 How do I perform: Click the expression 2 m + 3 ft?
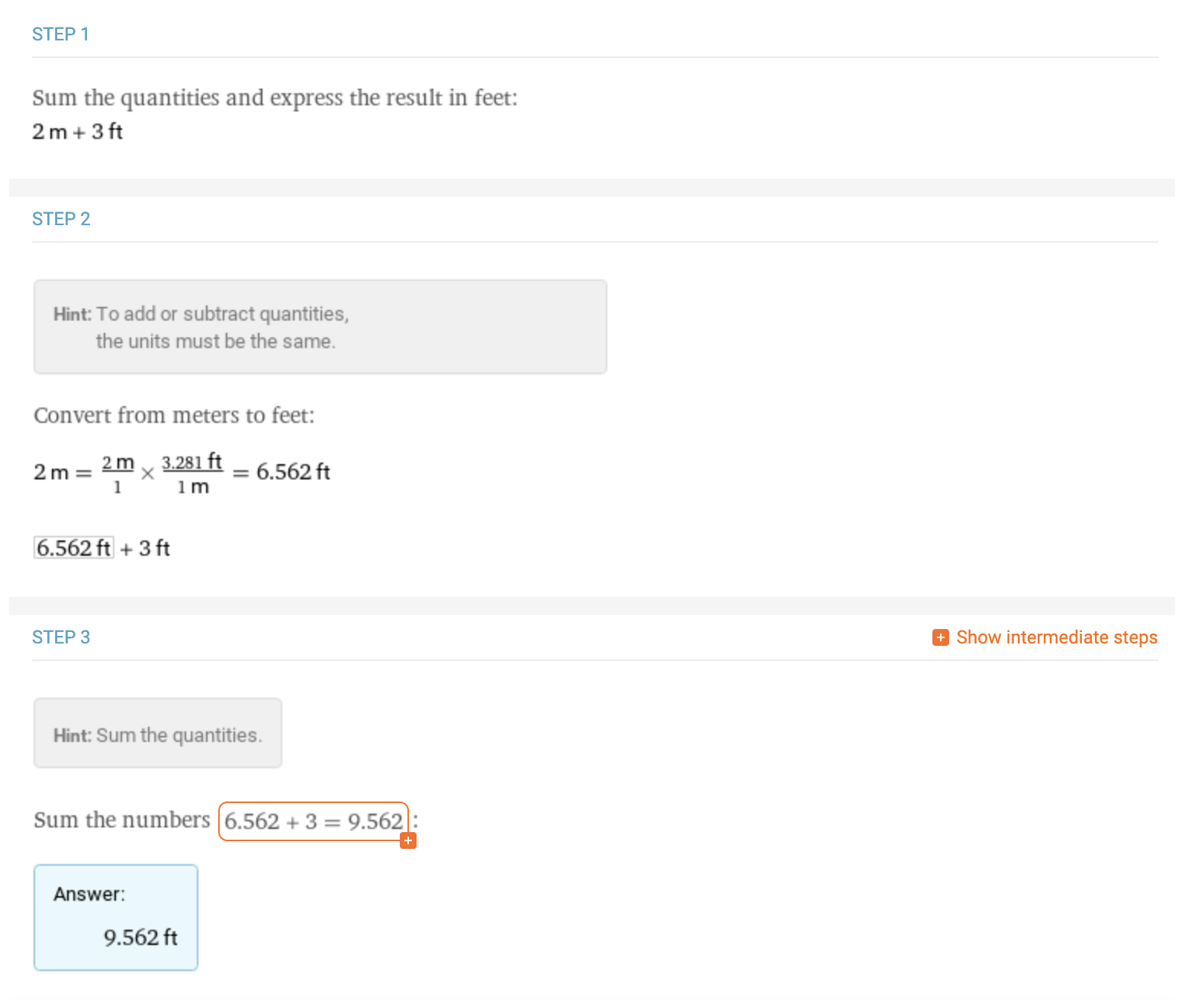tap(77, 131)
